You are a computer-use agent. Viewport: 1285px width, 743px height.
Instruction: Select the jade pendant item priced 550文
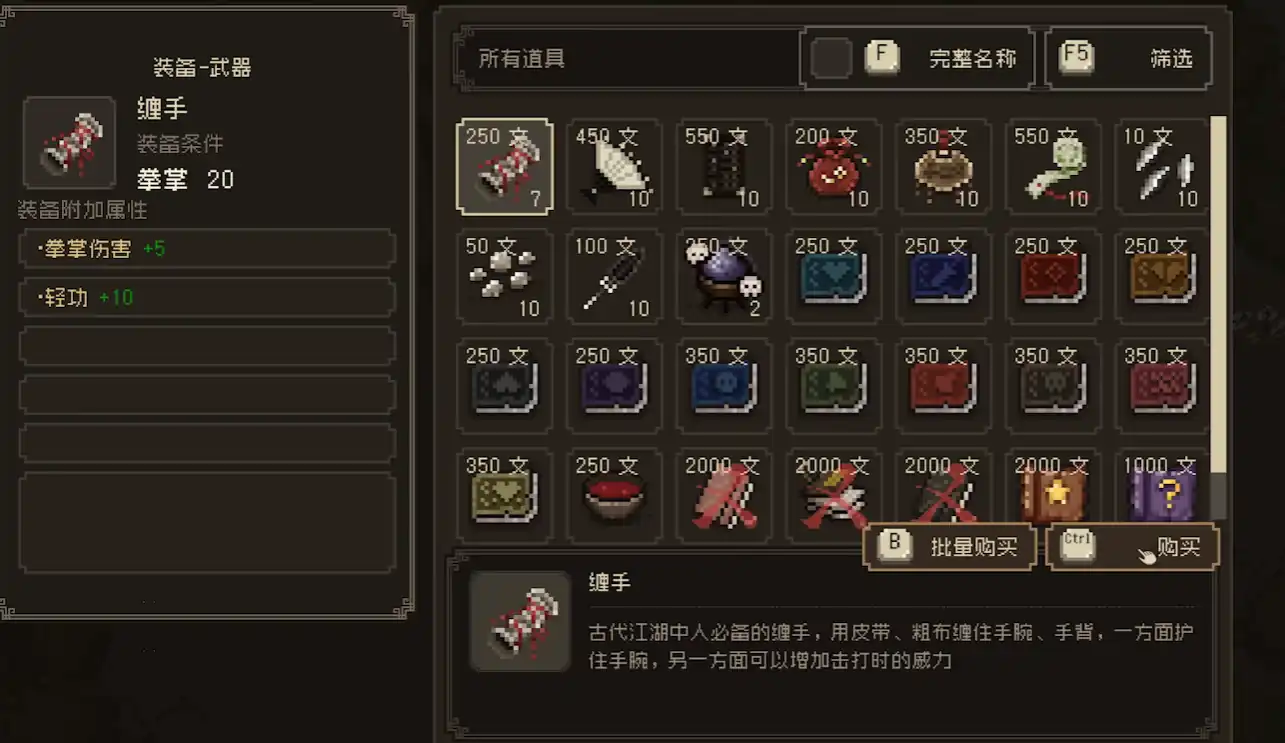point(1054,167)
